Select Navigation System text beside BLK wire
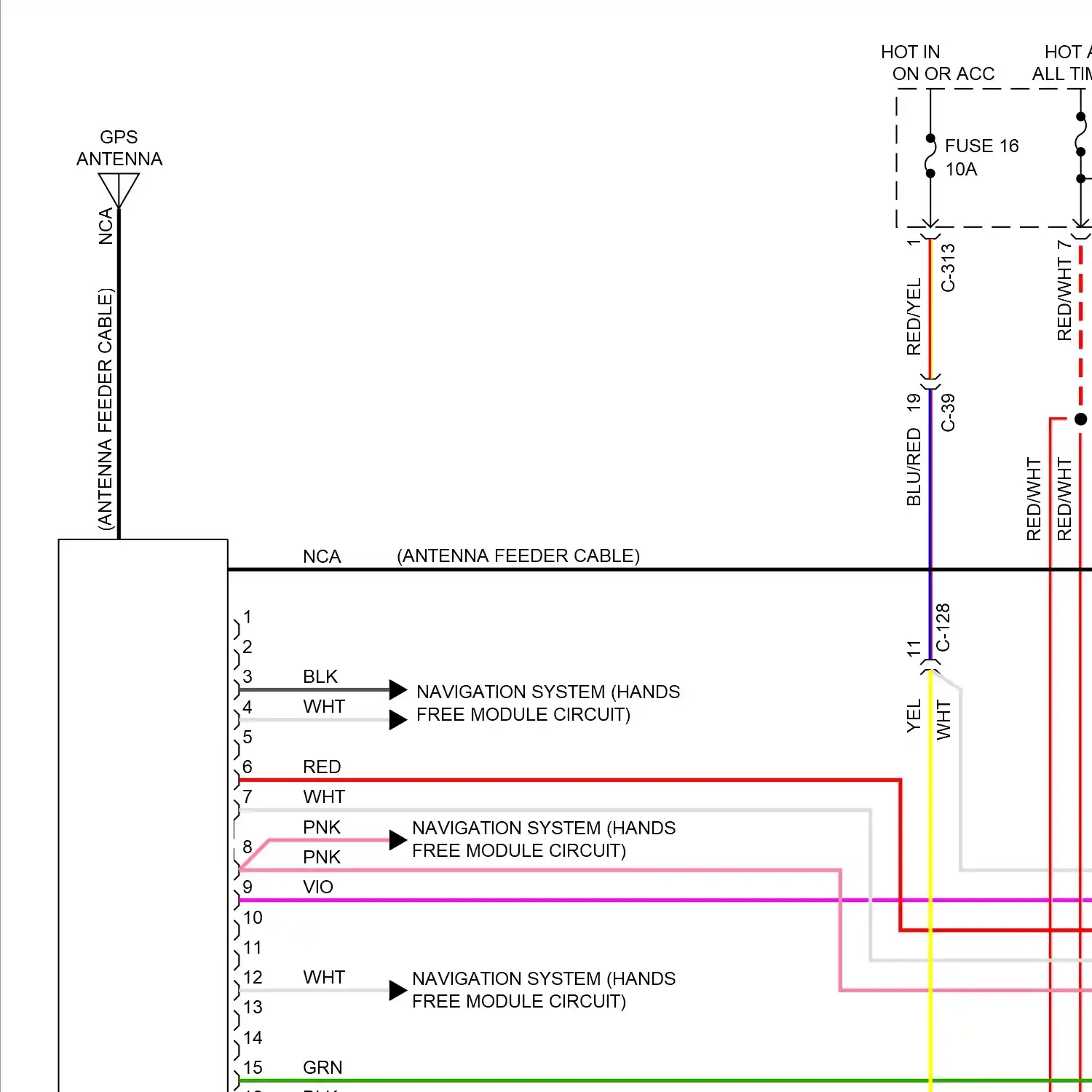Screen dimensions: 1092x1092 tap(548, 703)
